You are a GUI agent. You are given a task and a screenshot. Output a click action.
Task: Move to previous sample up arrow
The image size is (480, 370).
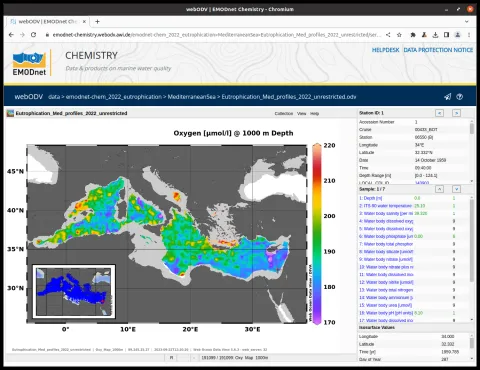click(x=440, y=189)
